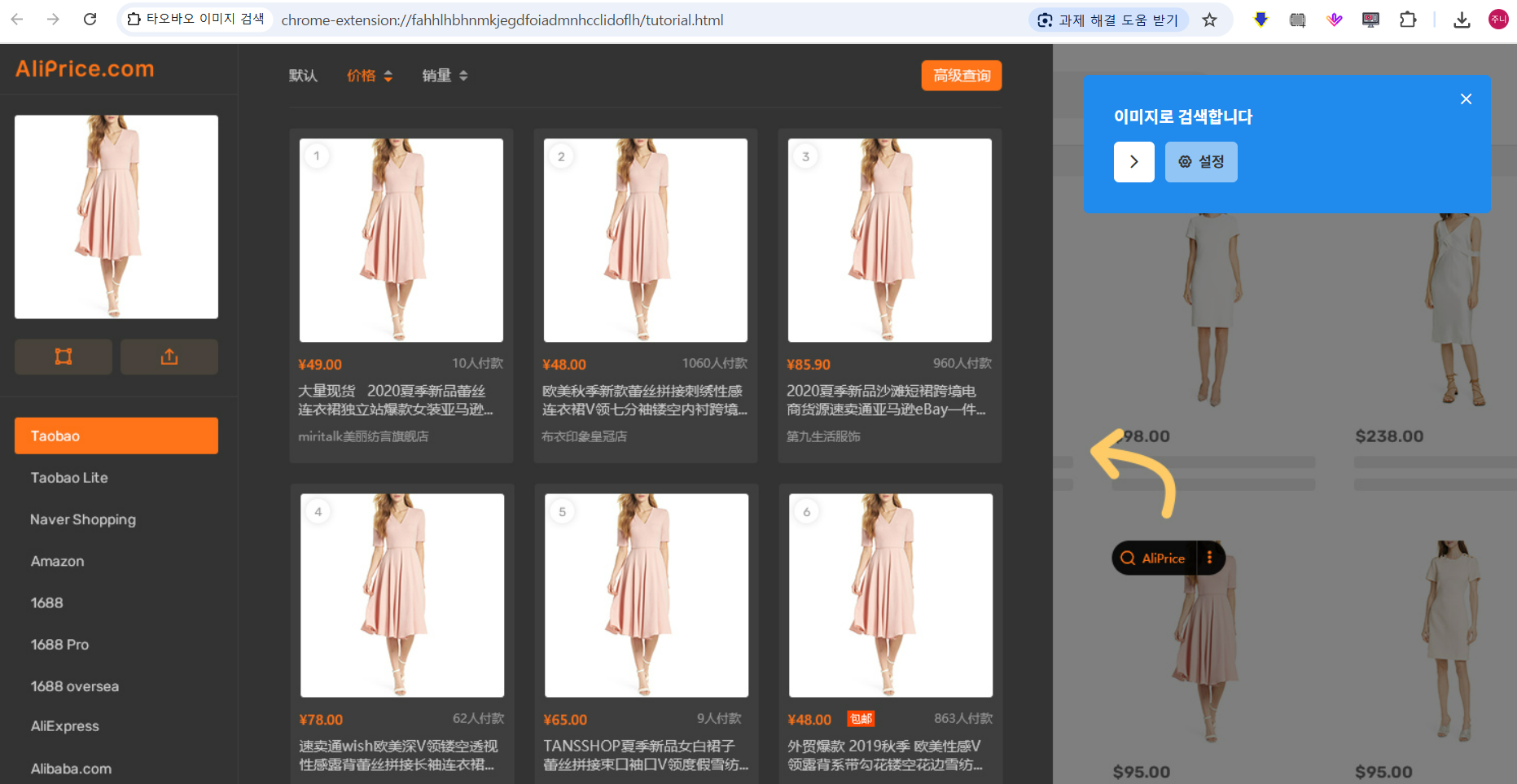Open result 3 dress image

point(890,240)
